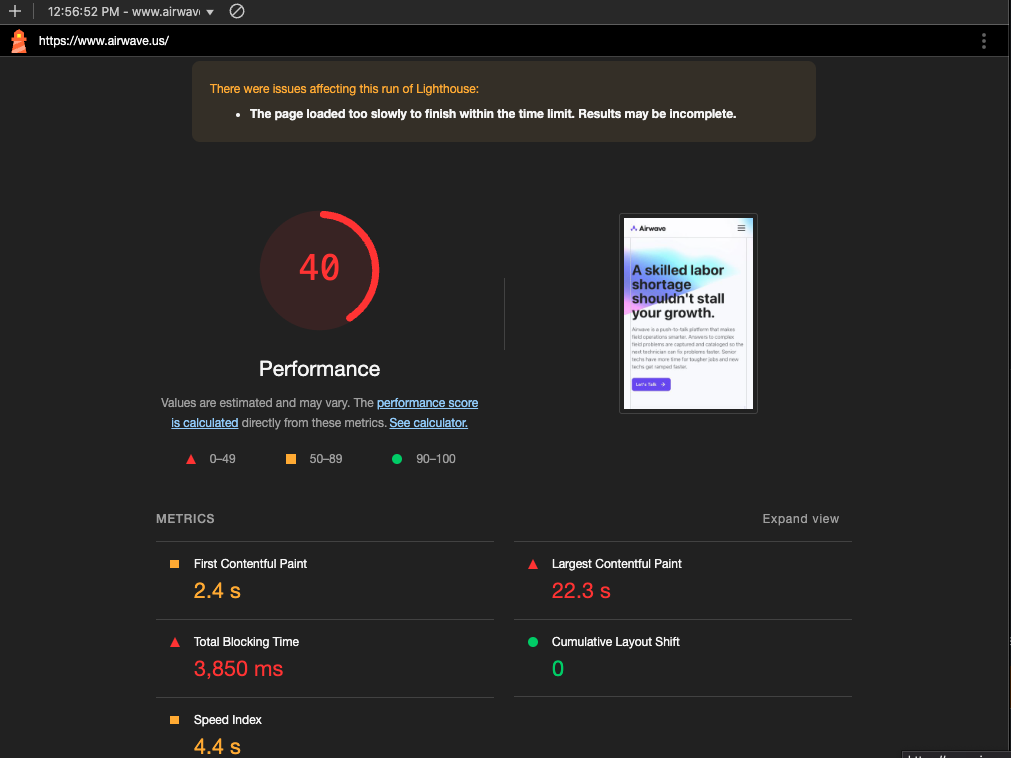Follow the 'is calculated' link
1011x758 pixels.
coord(204,423)
